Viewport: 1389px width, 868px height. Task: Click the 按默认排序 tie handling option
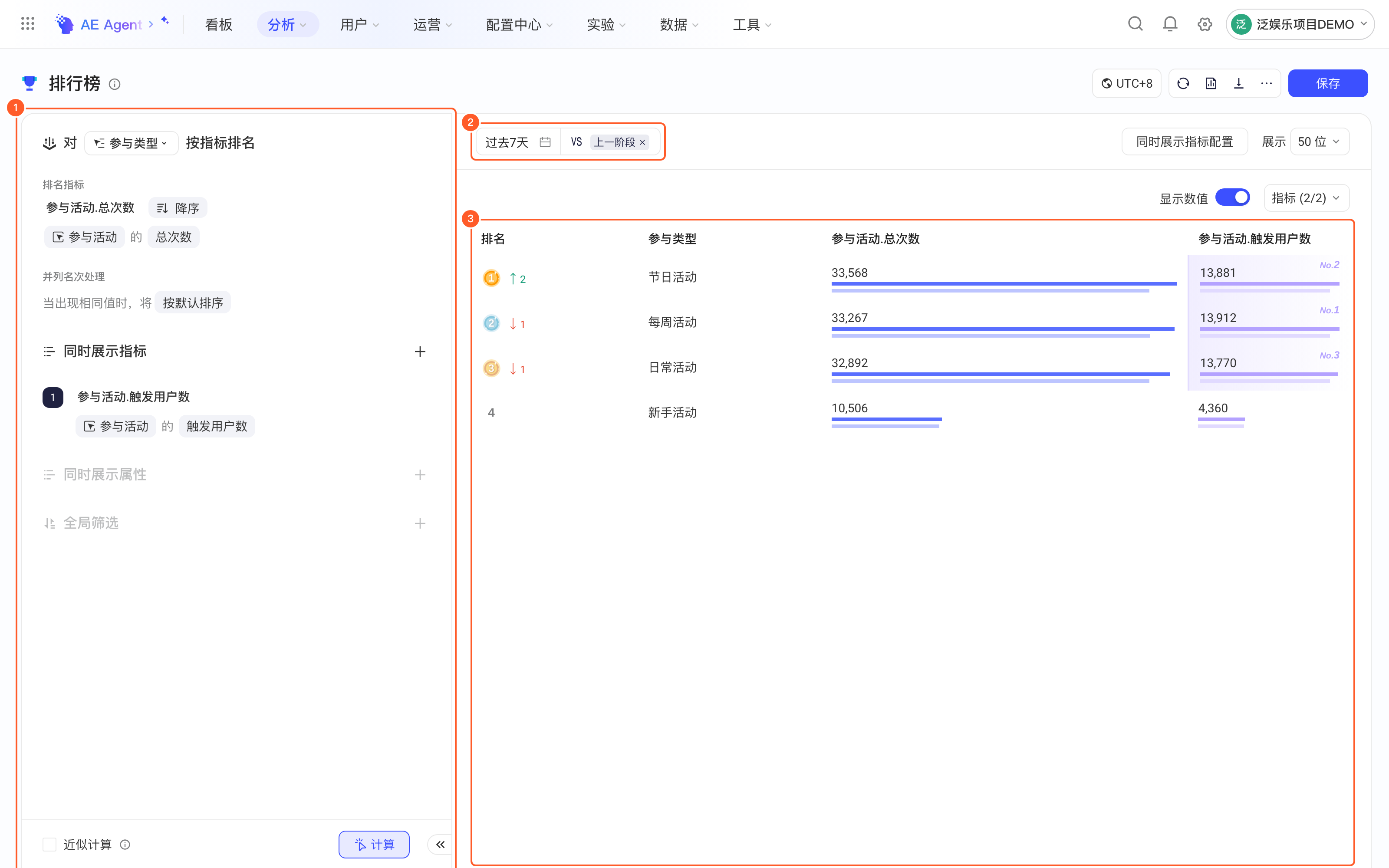tap(193, 302)
